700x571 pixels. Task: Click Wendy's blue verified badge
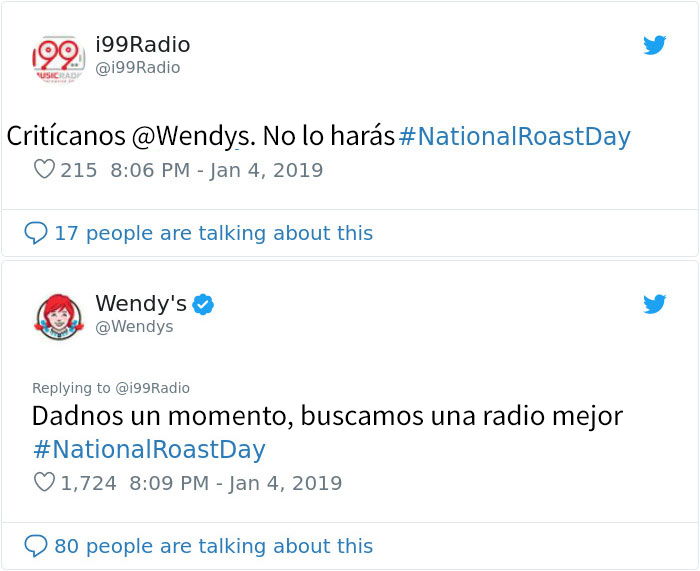203,304
